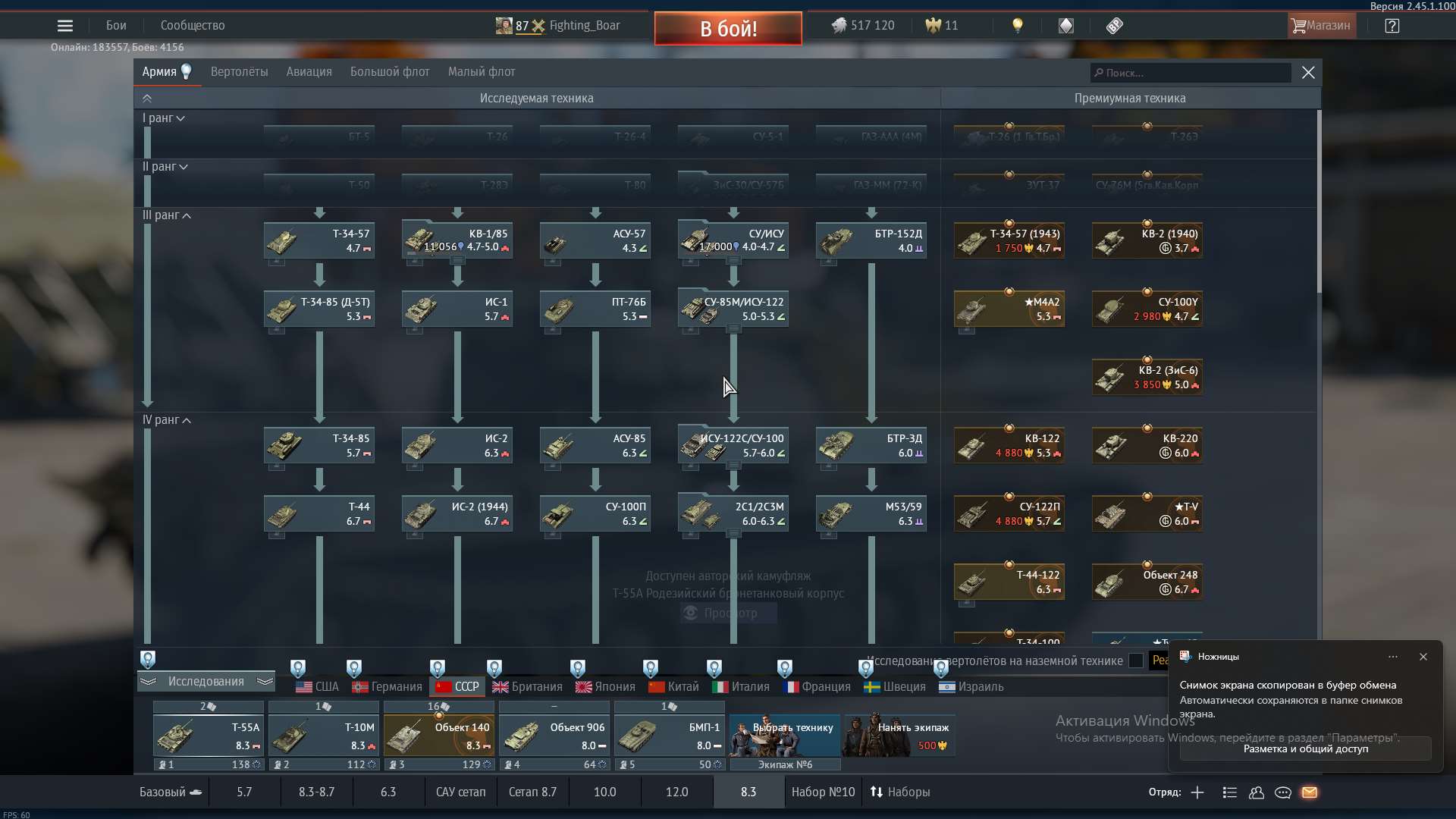Click the research bulb marker above Израиль
1456x819 pixels.
click(941, 668)
